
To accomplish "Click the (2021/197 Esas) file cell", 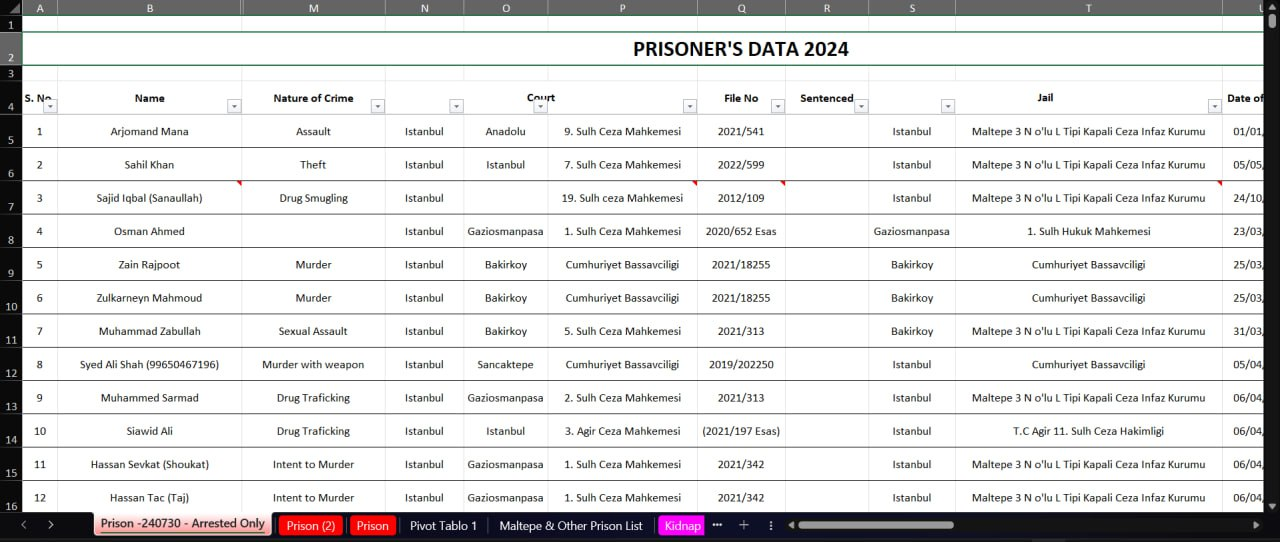I will (x=742, y=431).
